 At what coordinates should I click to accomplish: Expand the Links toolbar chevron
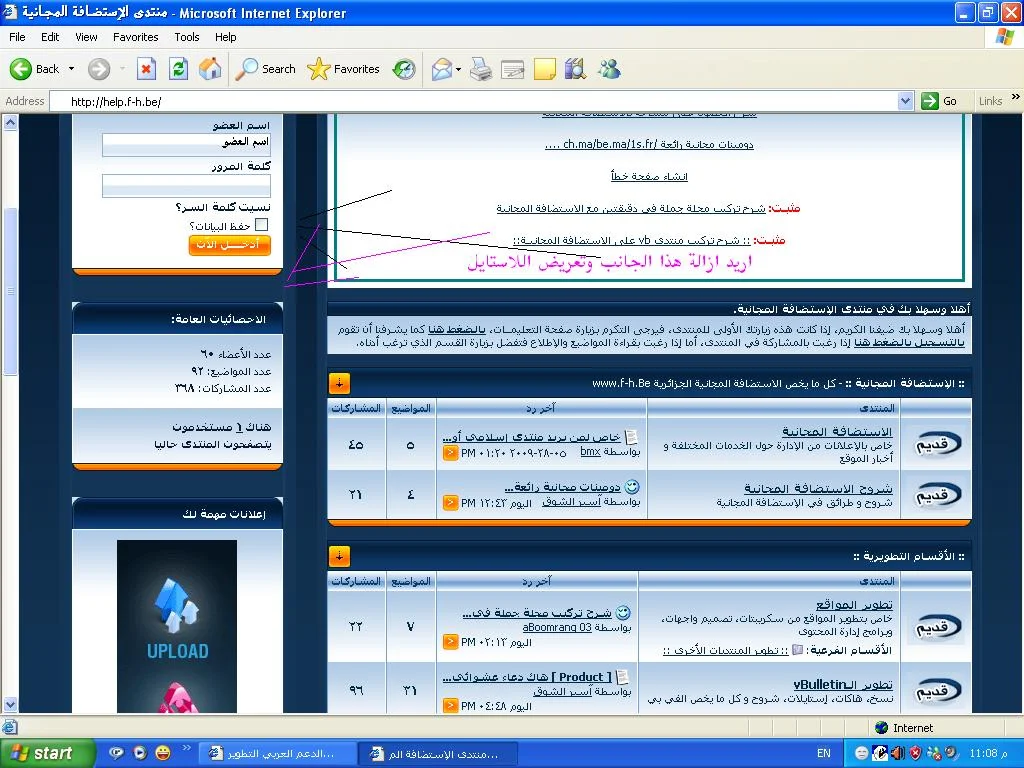click(1016, 97)
